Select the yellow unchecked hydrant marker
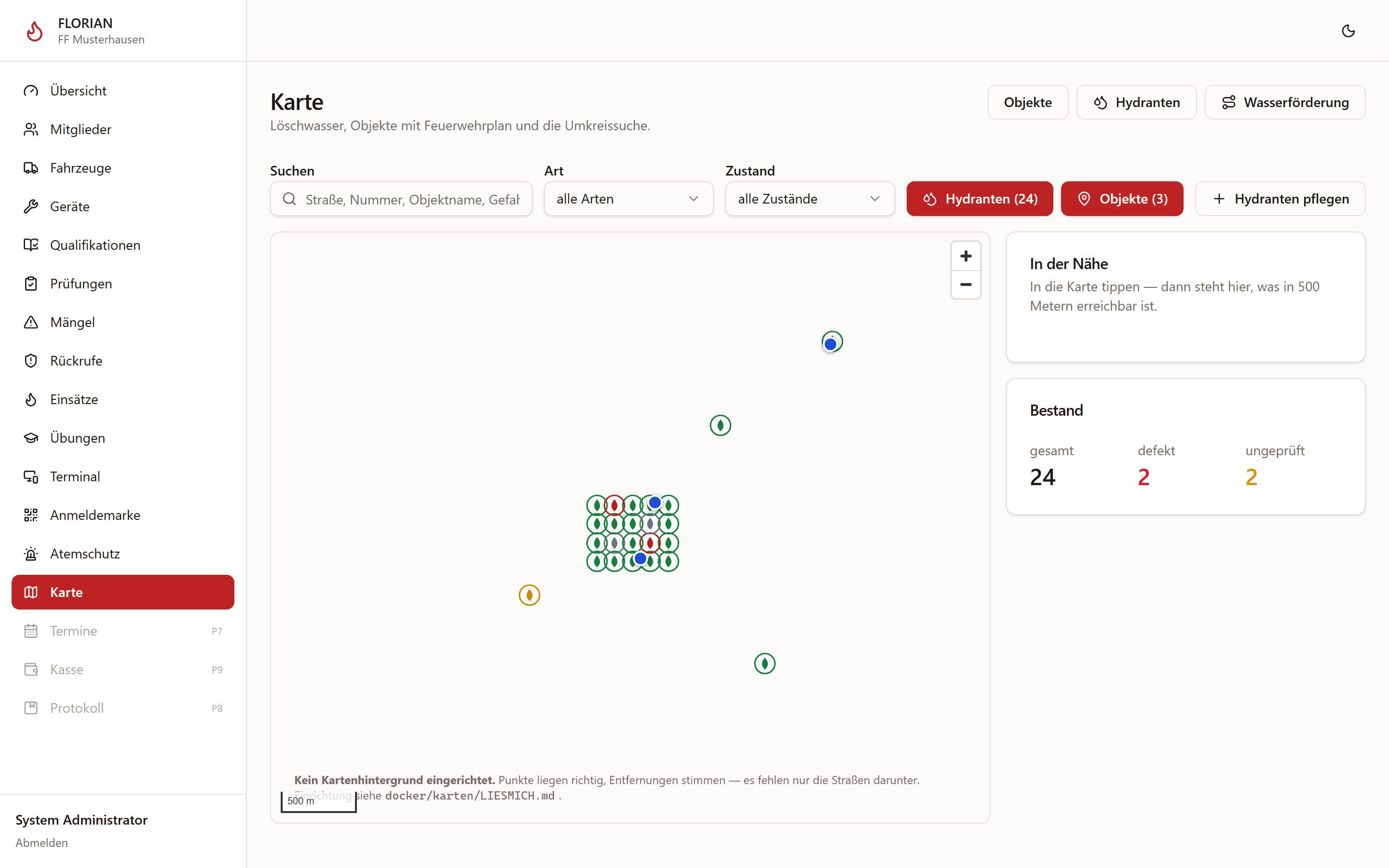 [529, 595]
